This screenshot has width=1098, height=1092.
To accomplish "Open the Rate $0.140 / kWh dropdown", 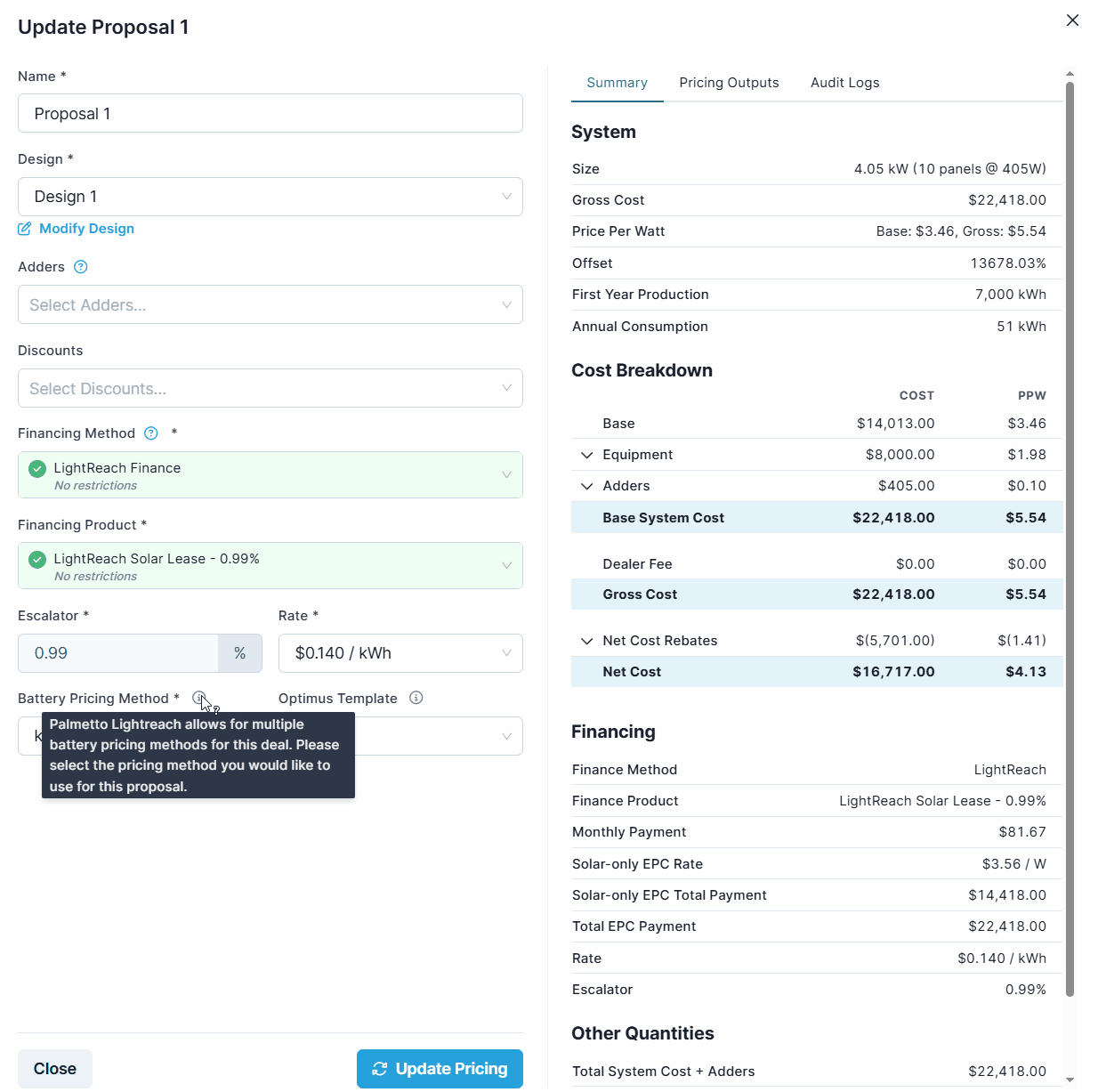I will 400,653.
